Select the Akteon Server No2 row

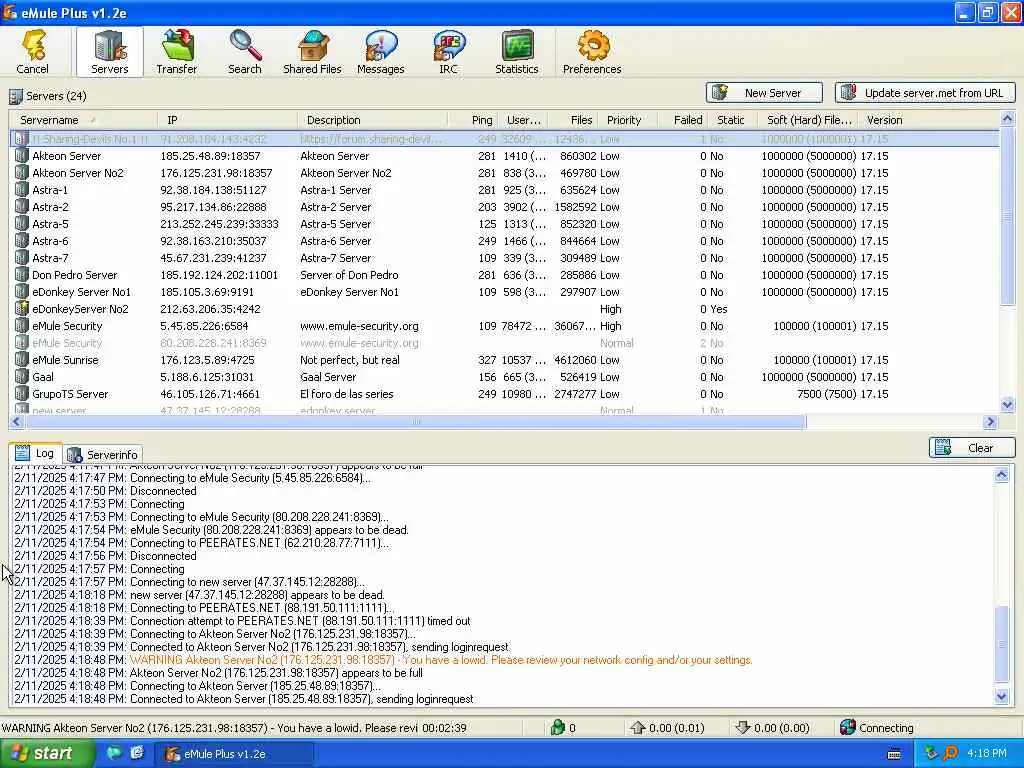[504, 173]
